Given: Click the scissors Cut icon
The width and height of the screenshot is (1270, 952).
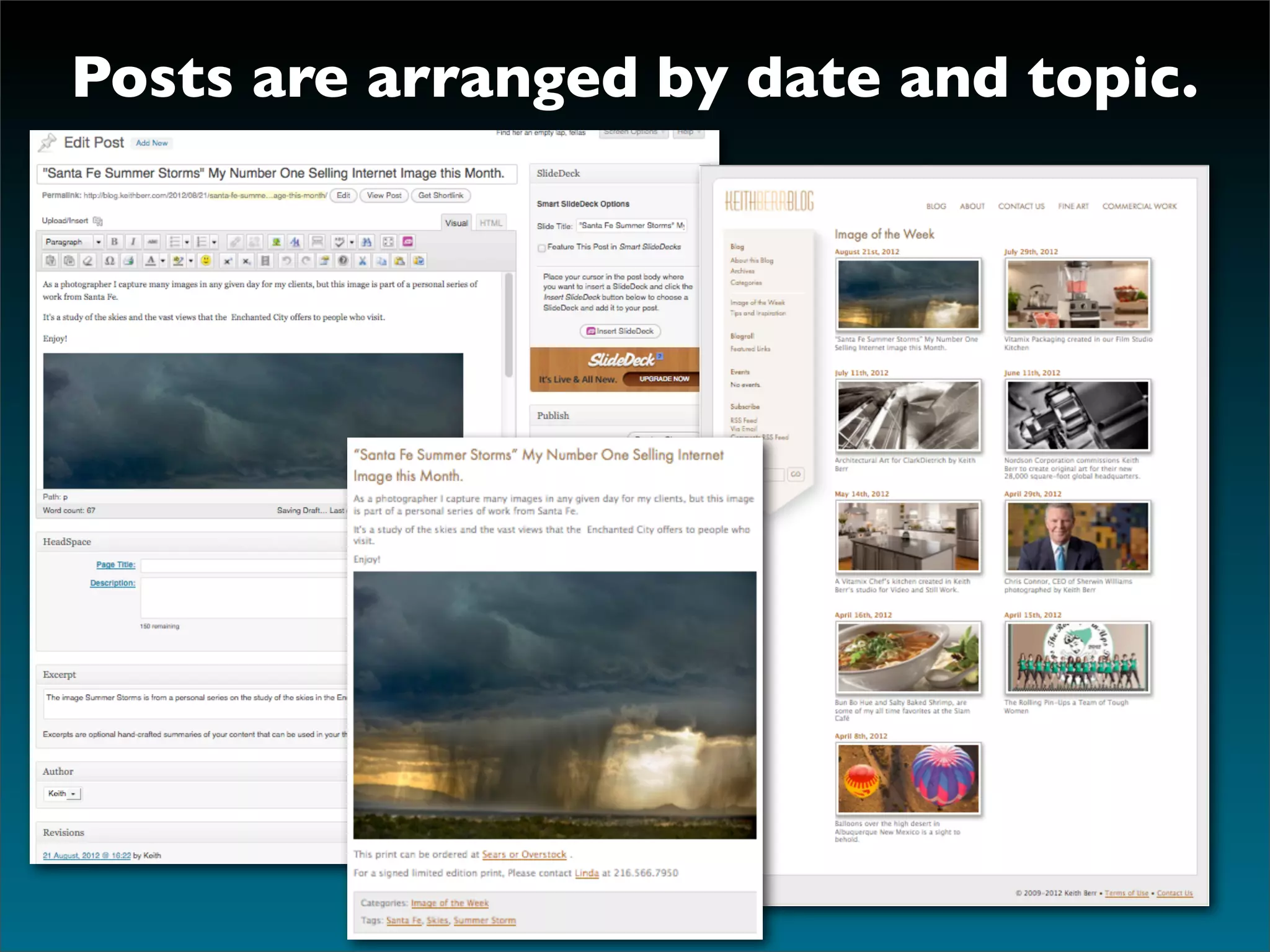Looking at the screenshot, I should [362, 260].
